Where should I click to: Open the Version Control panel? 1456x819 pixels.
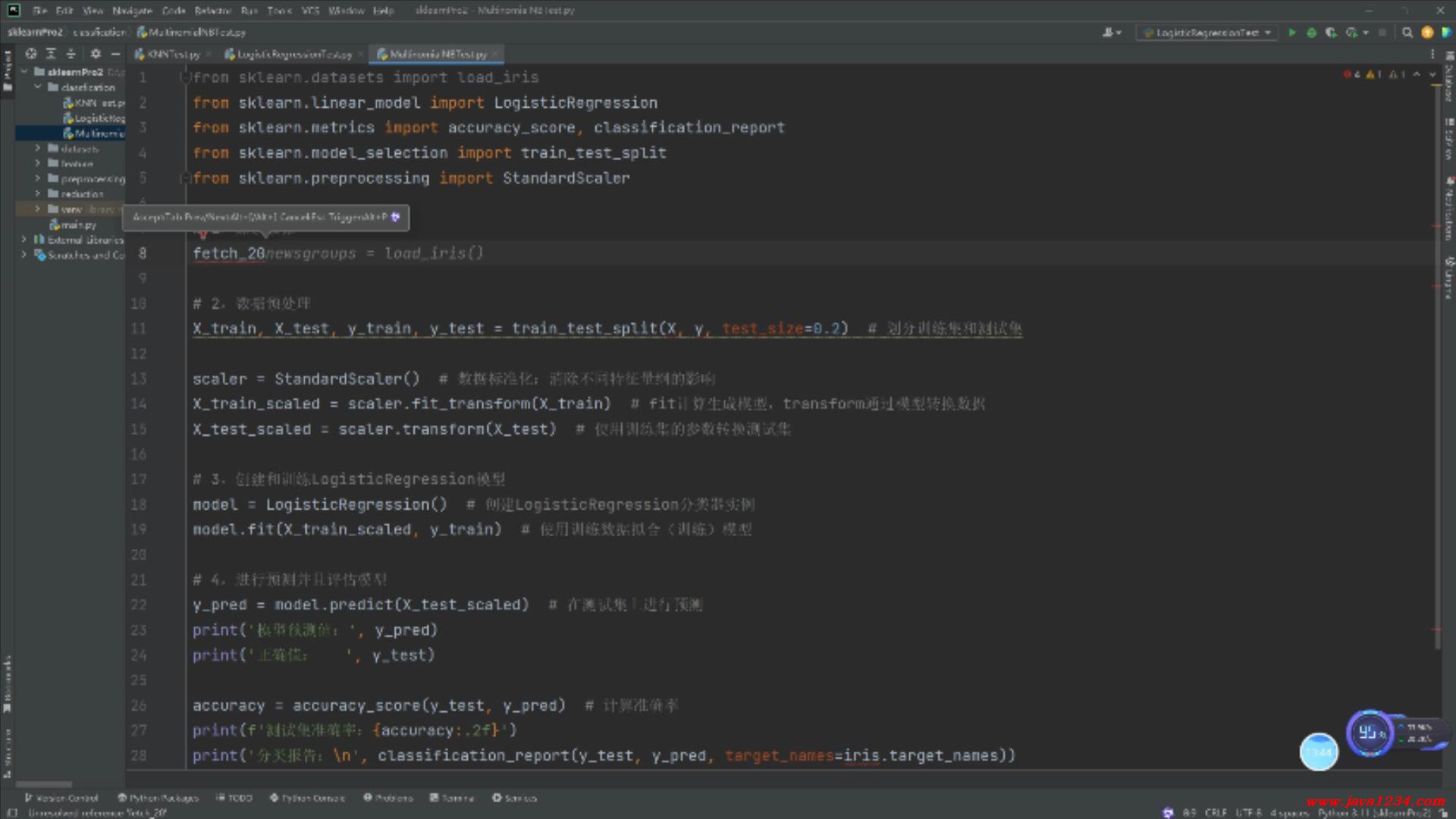coord(61,798)
